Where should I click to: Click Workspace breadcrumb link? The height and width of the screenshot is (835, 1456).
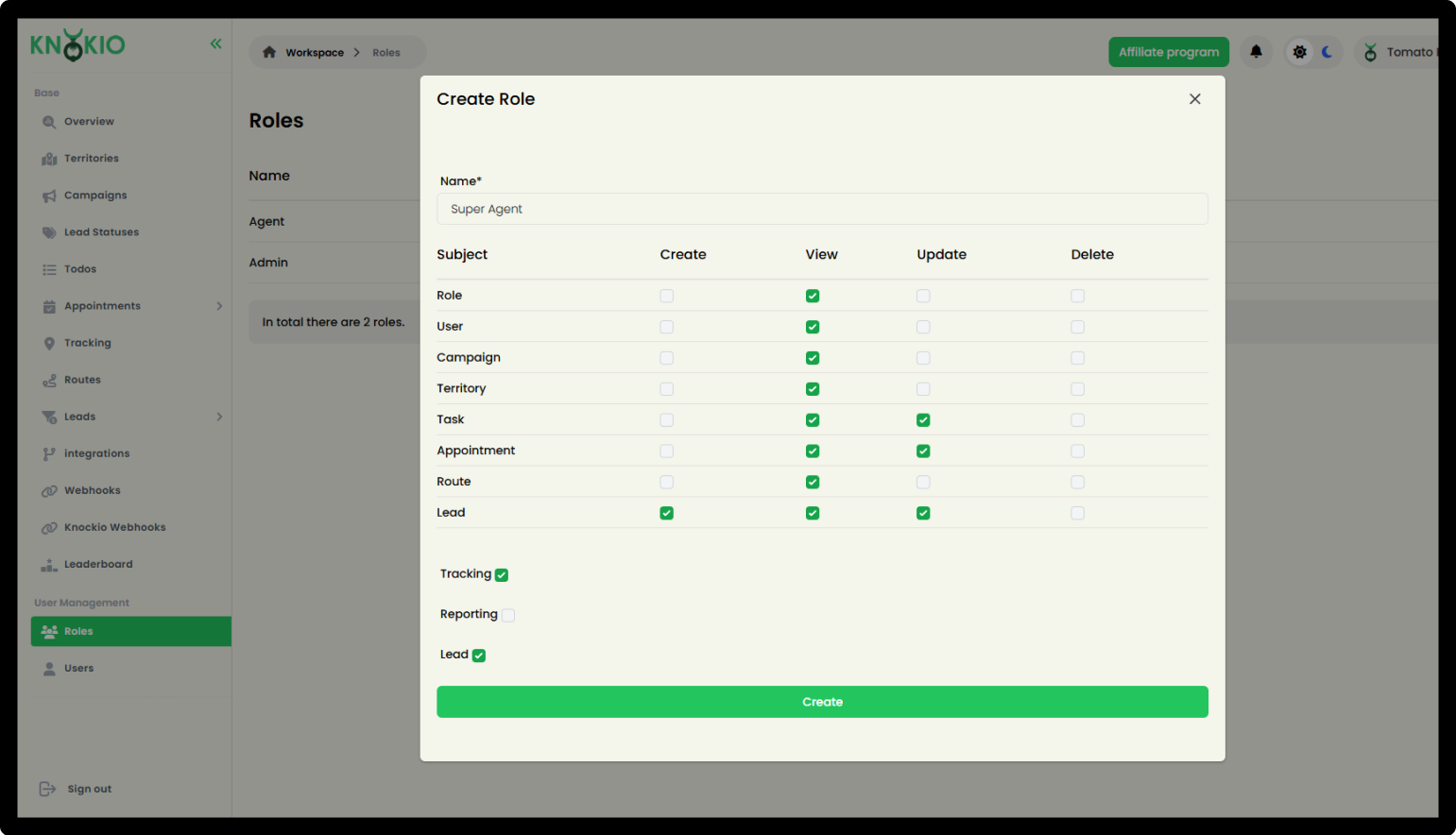pos(315,53)
